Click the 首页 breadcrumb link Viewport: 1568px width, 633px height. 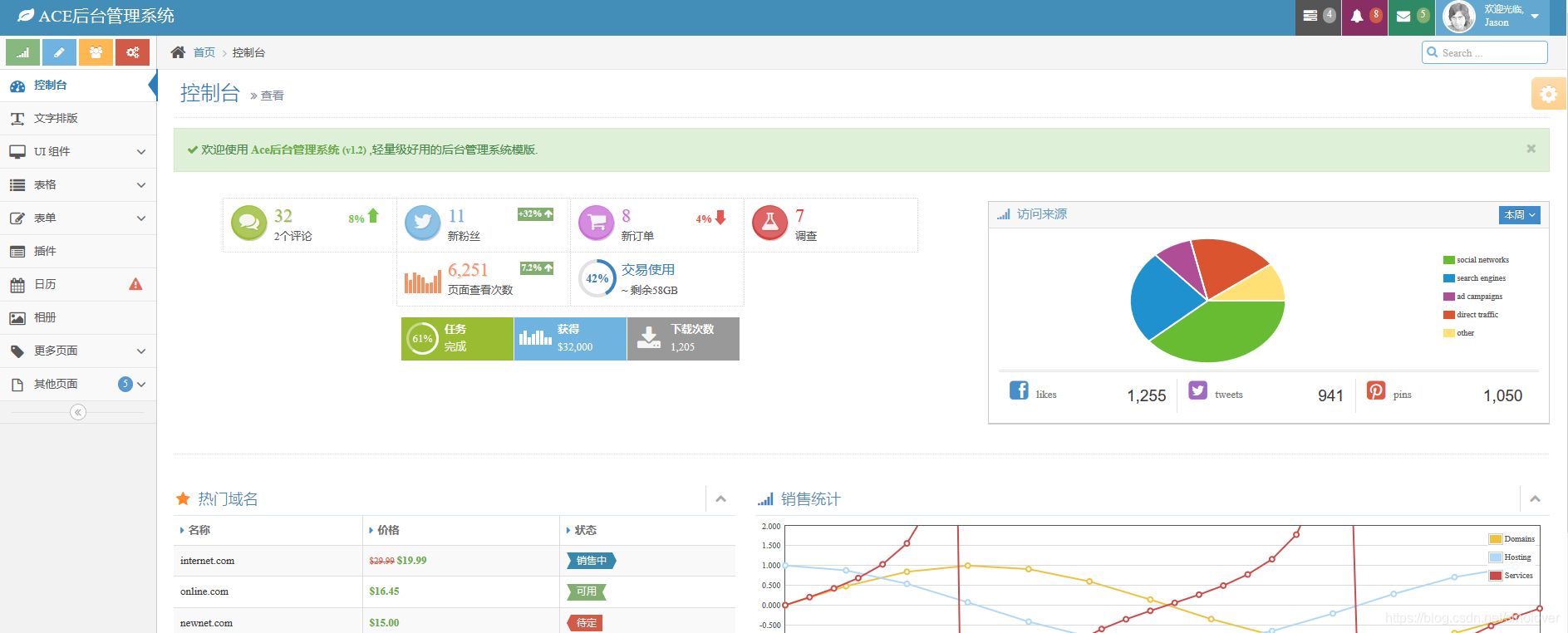pyautogui.click(x=204, y=52)
